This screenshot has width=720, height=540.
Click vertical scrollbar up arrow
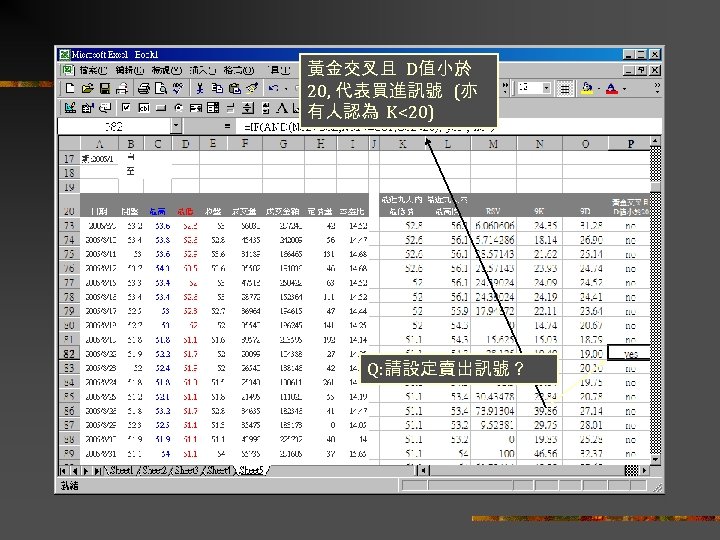click(x=656, y=141)
